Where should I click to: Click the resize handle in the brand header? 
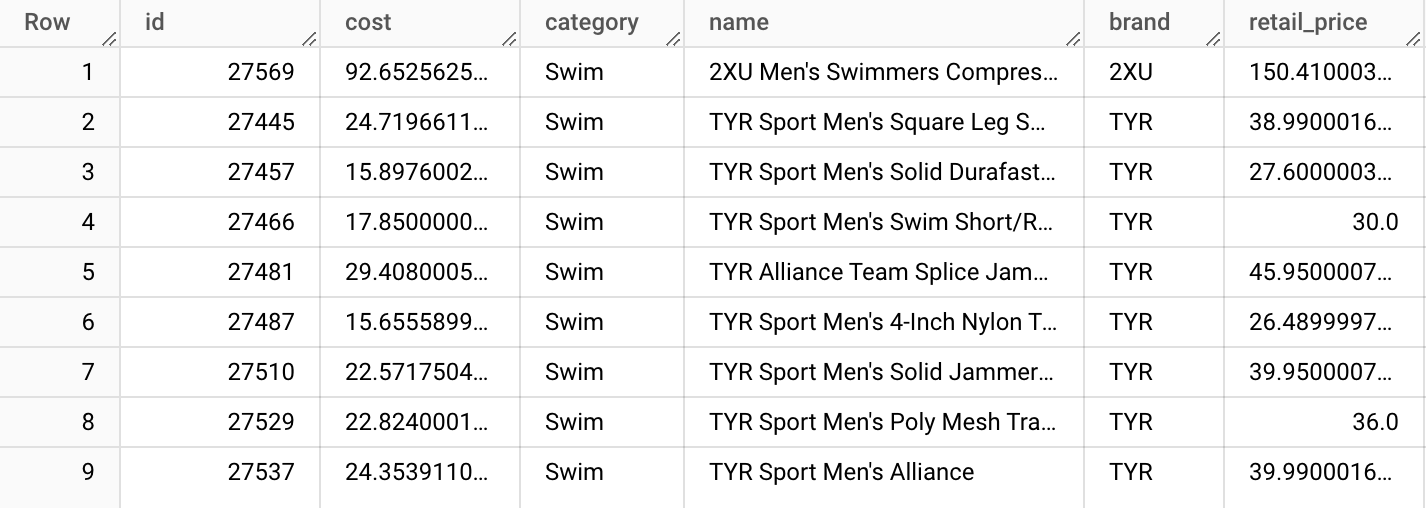[x=1213, y=40]
